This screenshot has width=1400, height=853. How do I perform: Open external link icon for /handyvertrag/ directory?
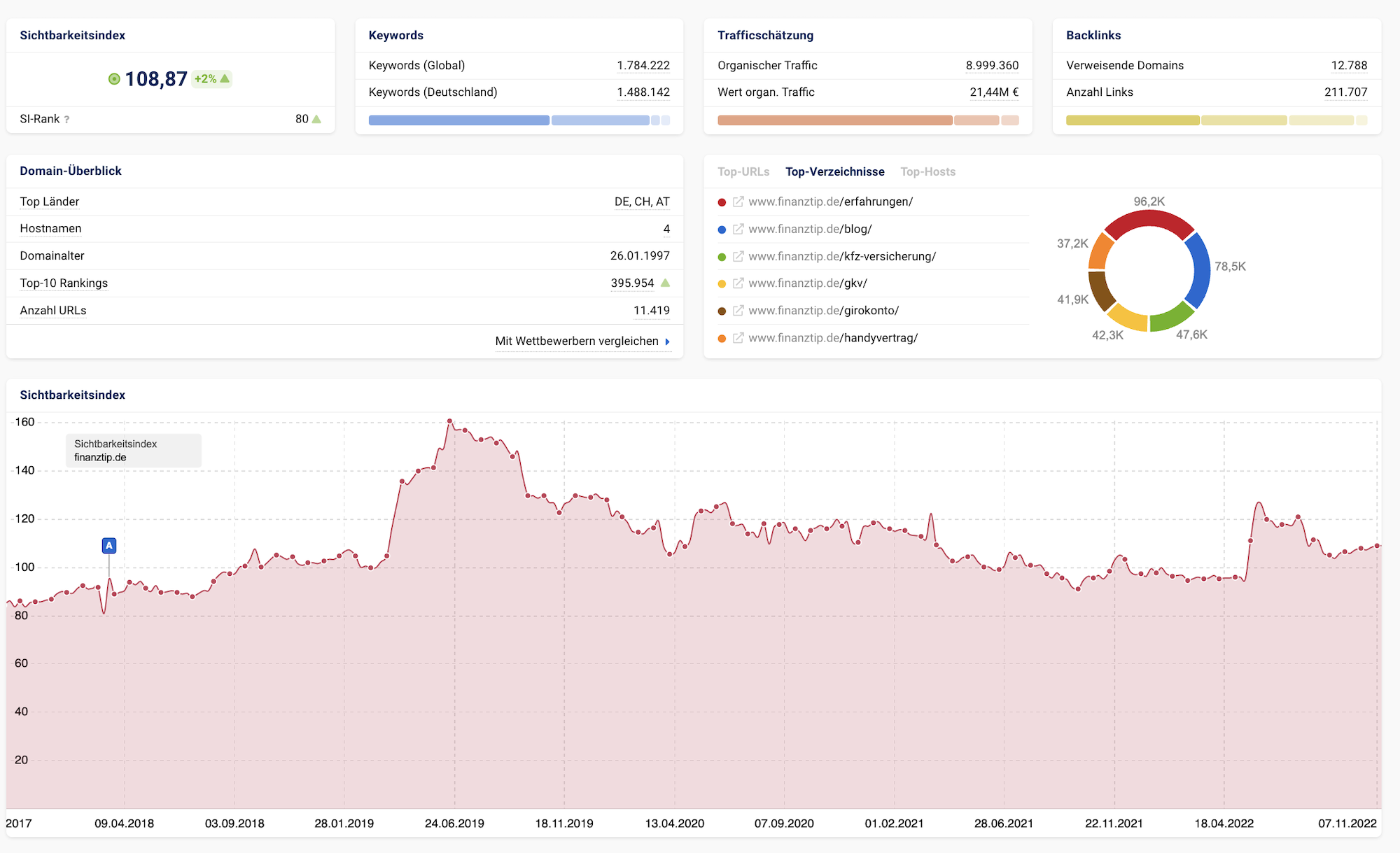[x=738, y=338]
